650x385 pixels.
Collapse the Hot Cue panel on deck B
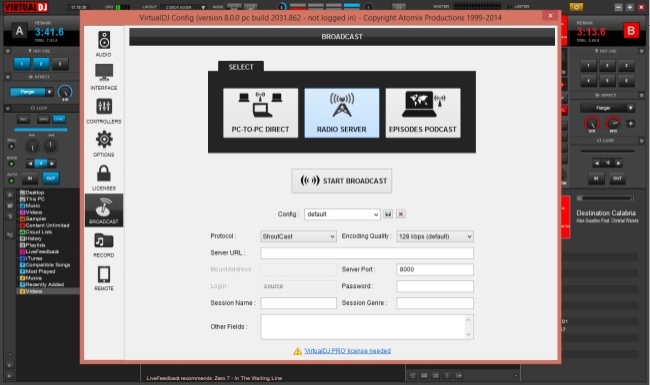click(642, 51)
